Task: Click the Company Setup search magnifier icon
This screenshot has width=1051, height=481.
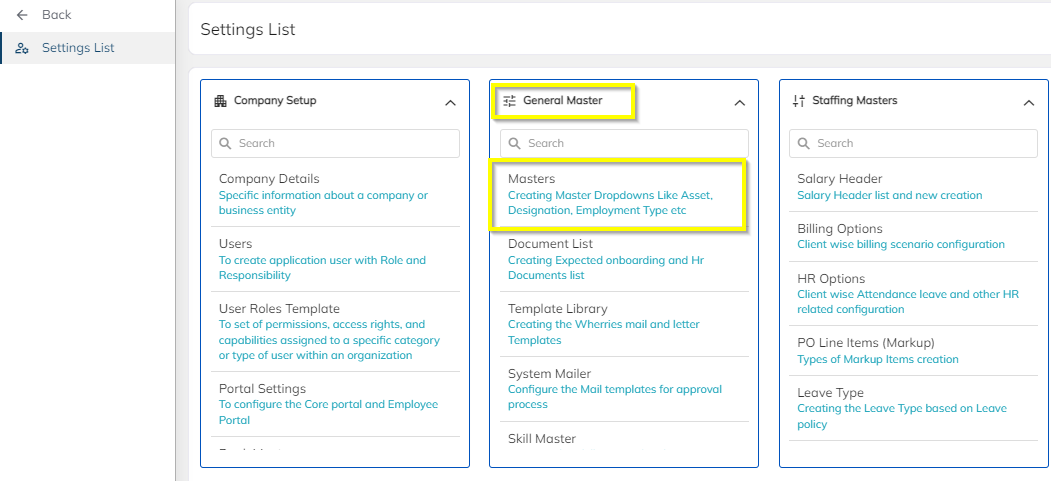Action: click(x=226, y=143)
